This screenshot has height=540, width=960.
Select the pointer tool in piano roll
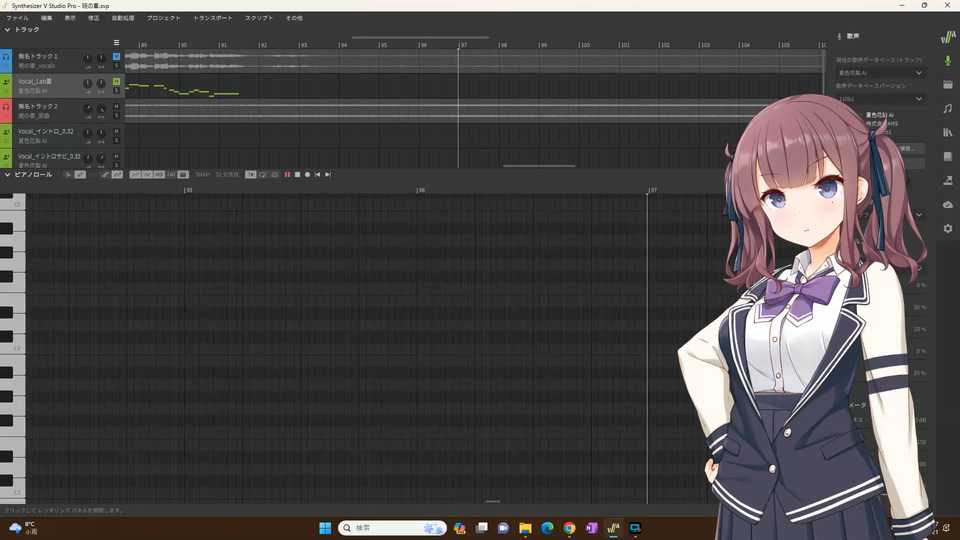point(68,174)
